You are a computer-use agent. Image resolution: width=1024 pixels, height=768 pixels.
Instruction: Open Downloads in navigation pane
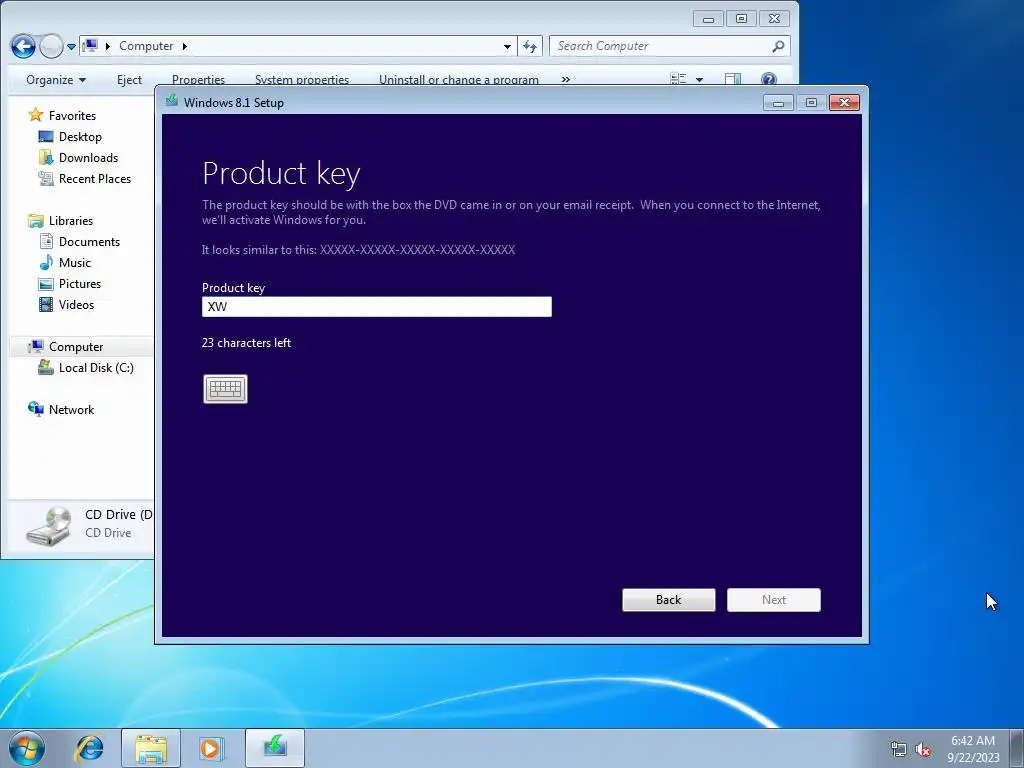(x=88, y=157)
